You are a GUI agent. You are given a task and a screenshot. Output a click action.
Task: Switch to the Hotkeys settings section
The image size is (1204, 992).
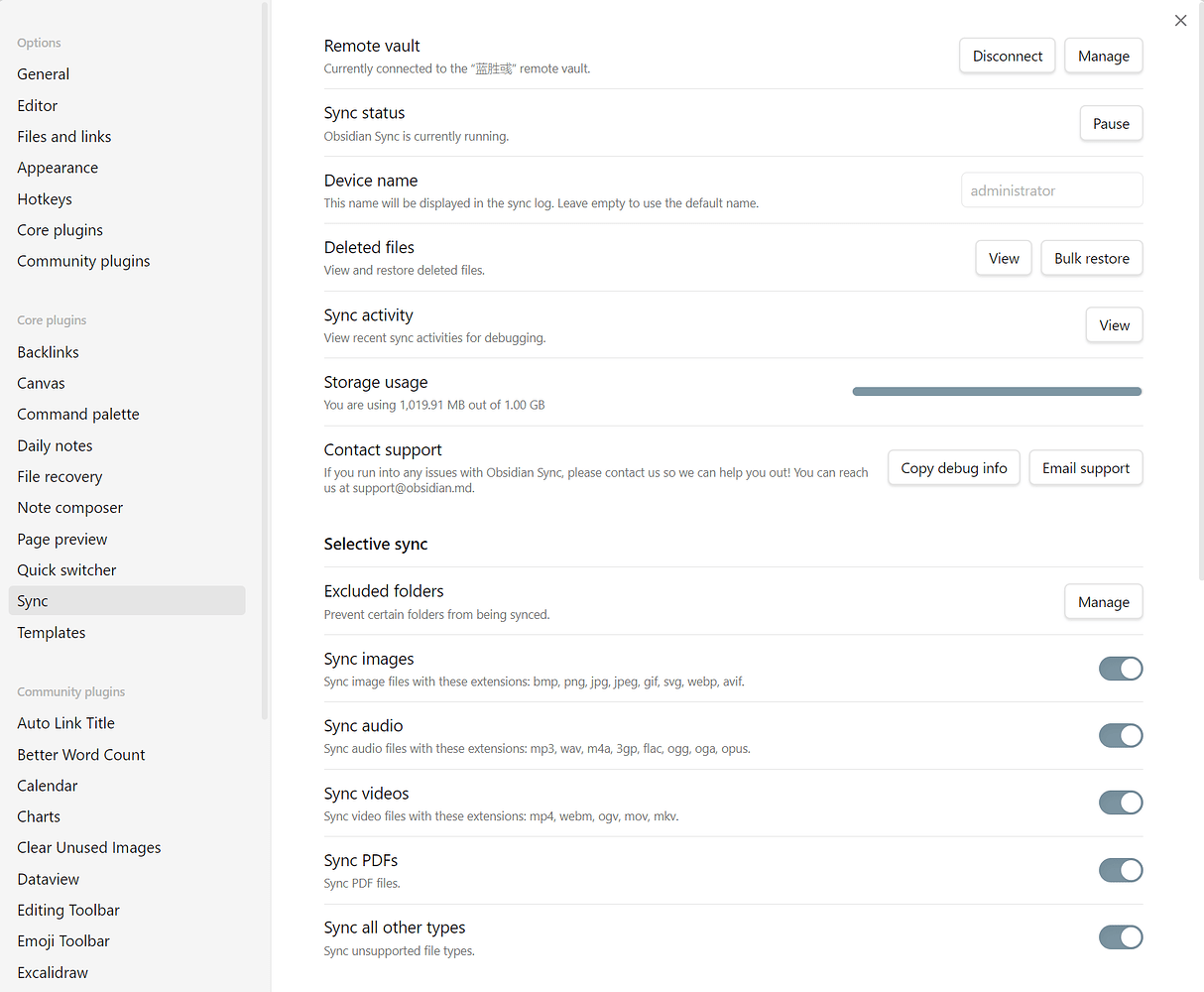pos(44,198)
